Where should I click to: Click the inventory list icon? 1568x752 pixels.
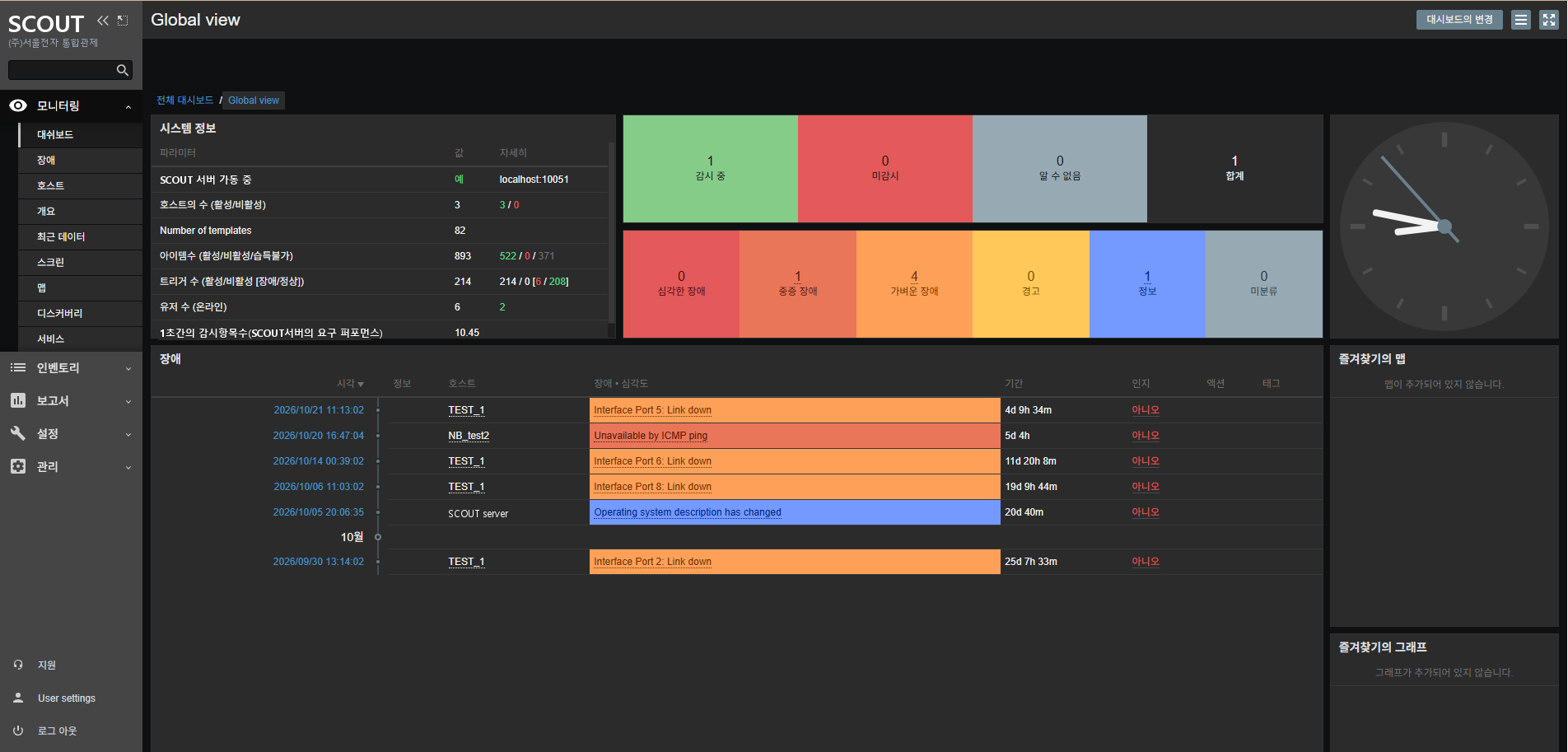click(x=18, y=367)
